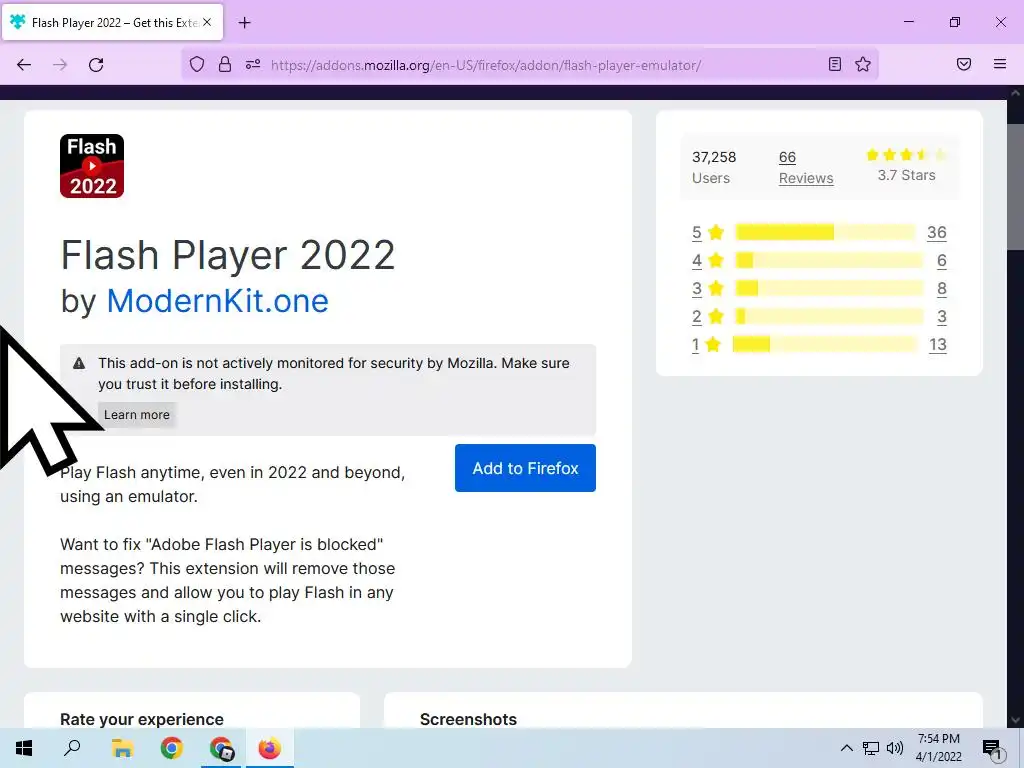Viewport: 1024px width, 768px height.
Task: Open the 8 three-star reviews count
Action: click(x=942, y=289)
